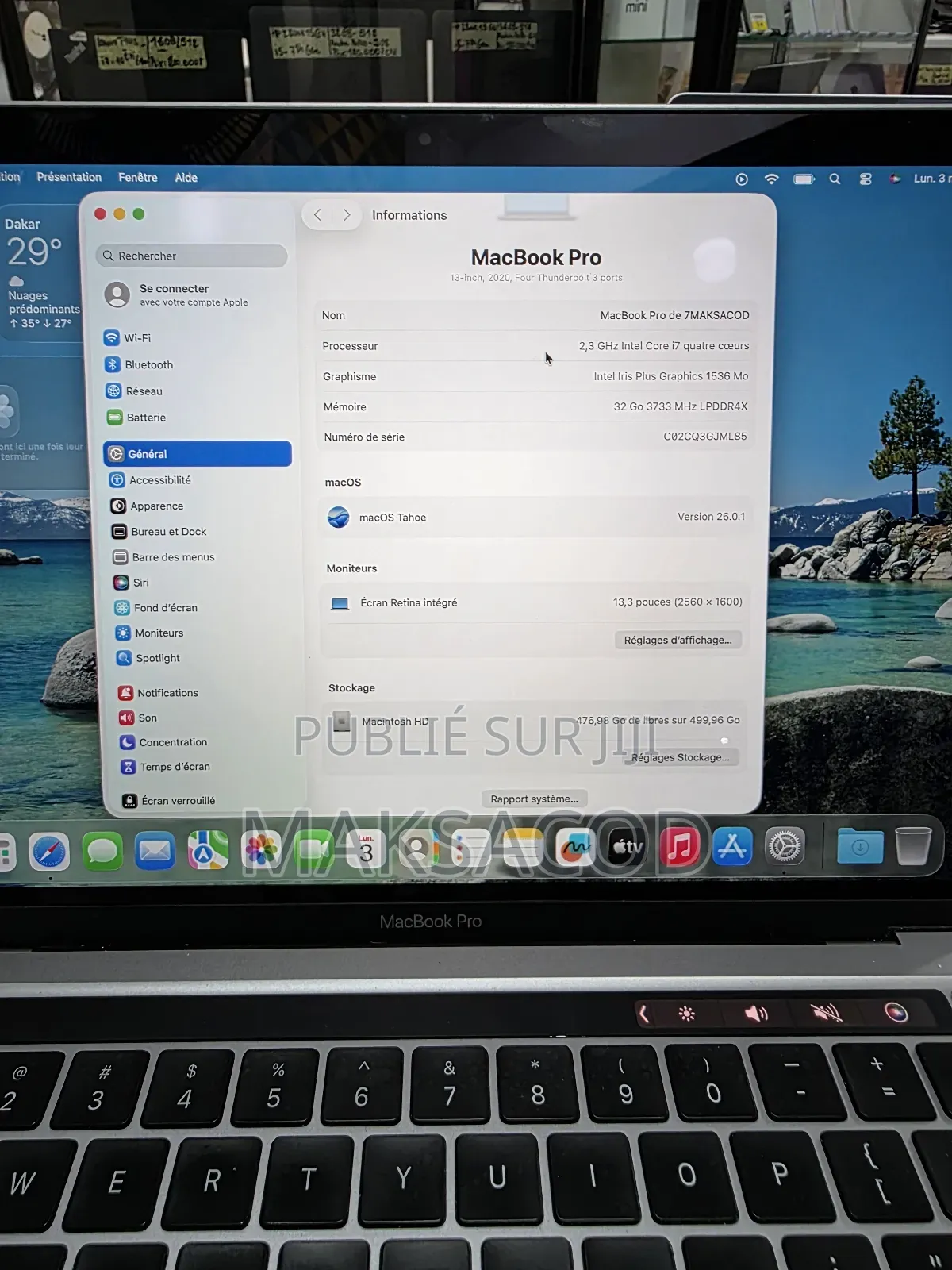The height and width of the screenshot is (1270, 952).
Task: Click Rapport système button
Action: point(534,799)
